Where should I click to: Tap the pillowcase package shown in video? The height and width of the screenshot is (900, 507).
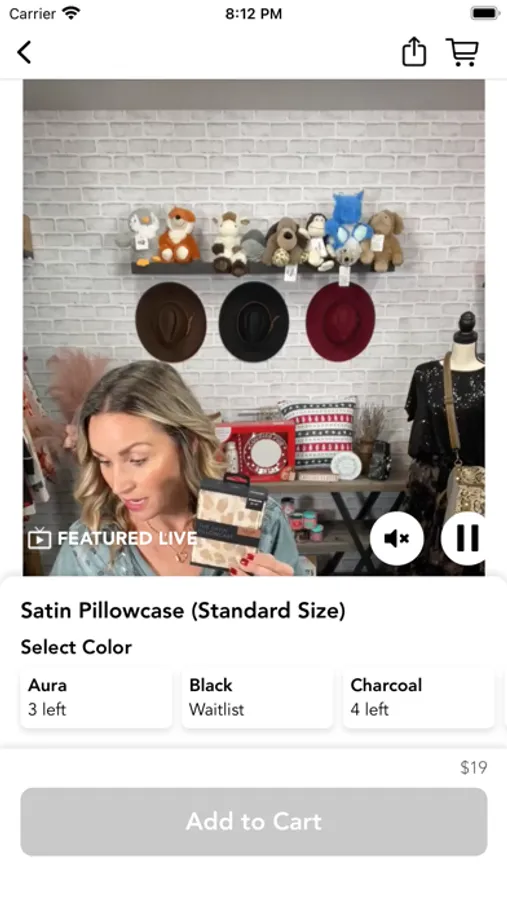(x=228, y=521)
